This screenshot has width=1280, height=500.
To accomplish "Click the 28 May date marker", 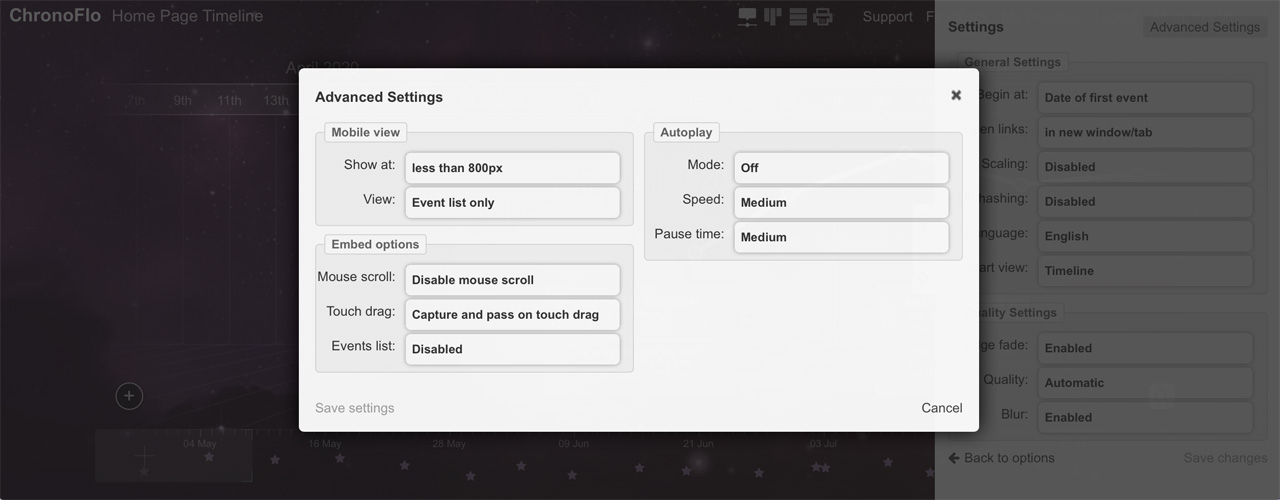I will 449,443.
